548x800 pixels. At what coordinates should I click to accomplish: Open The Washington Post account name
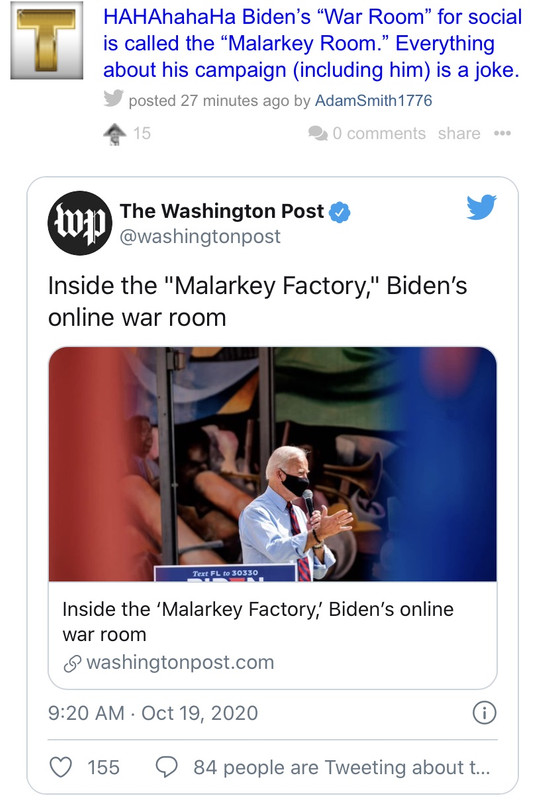tap(221, 211)
